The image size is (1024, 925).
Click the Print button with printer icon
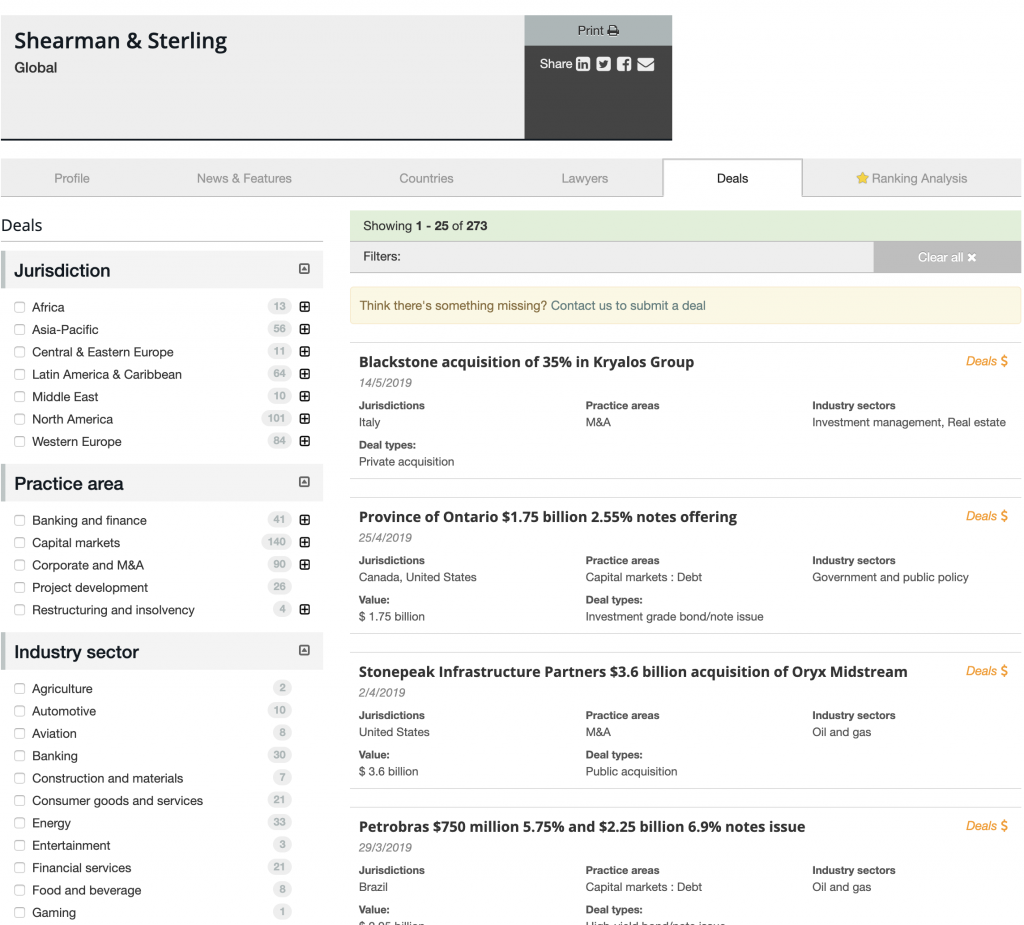click(x=598, y=30)
